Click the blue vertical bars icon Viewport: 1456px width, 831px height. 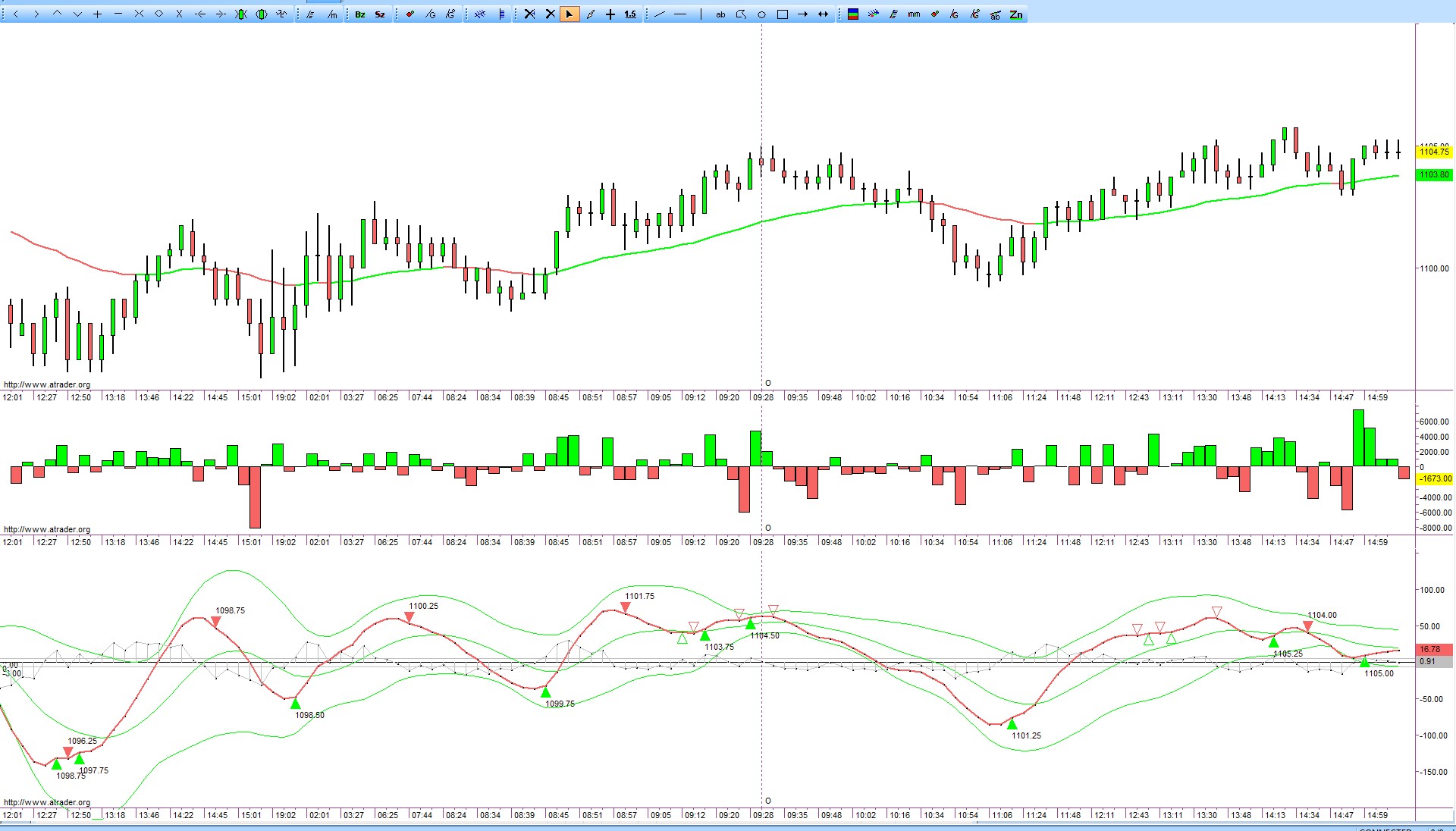click(x=501, y=14)
